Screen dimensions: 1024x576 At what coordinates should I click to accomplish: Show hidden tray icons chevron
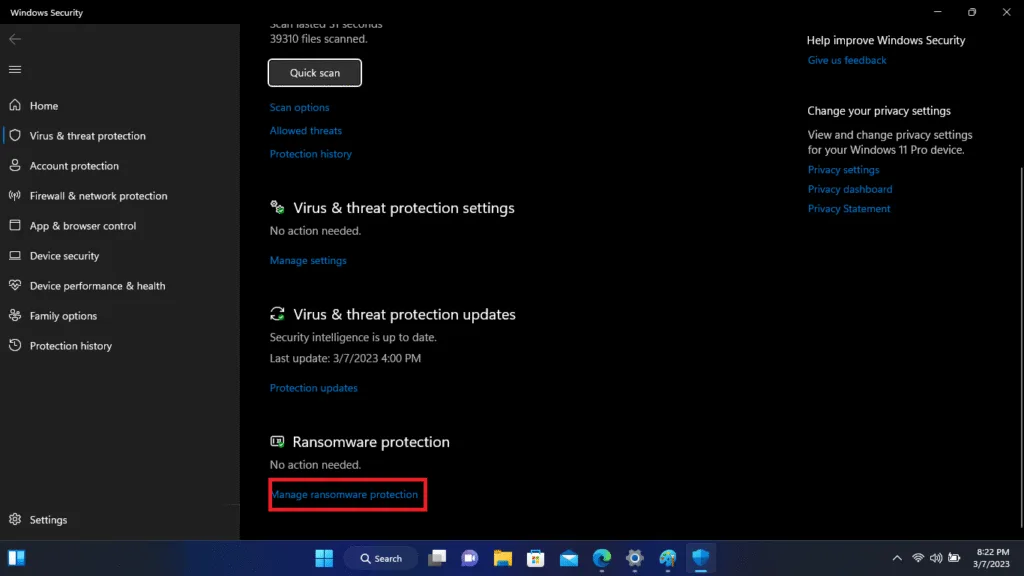[897, 558]
